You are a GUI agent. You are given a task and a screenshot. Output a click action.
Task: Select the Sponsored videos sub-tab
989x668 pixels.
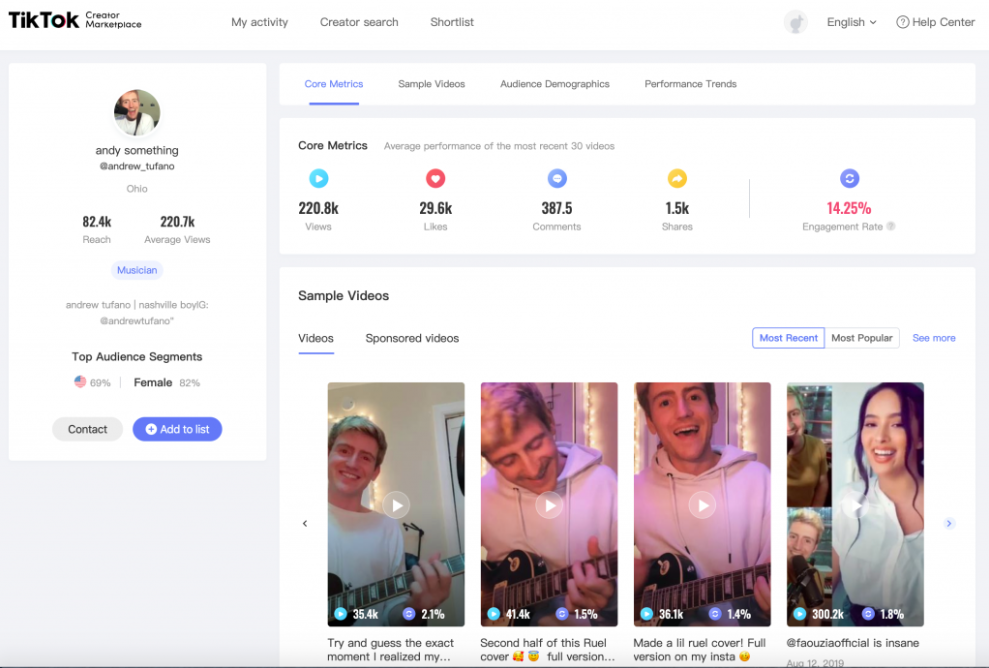pos(412,338)
